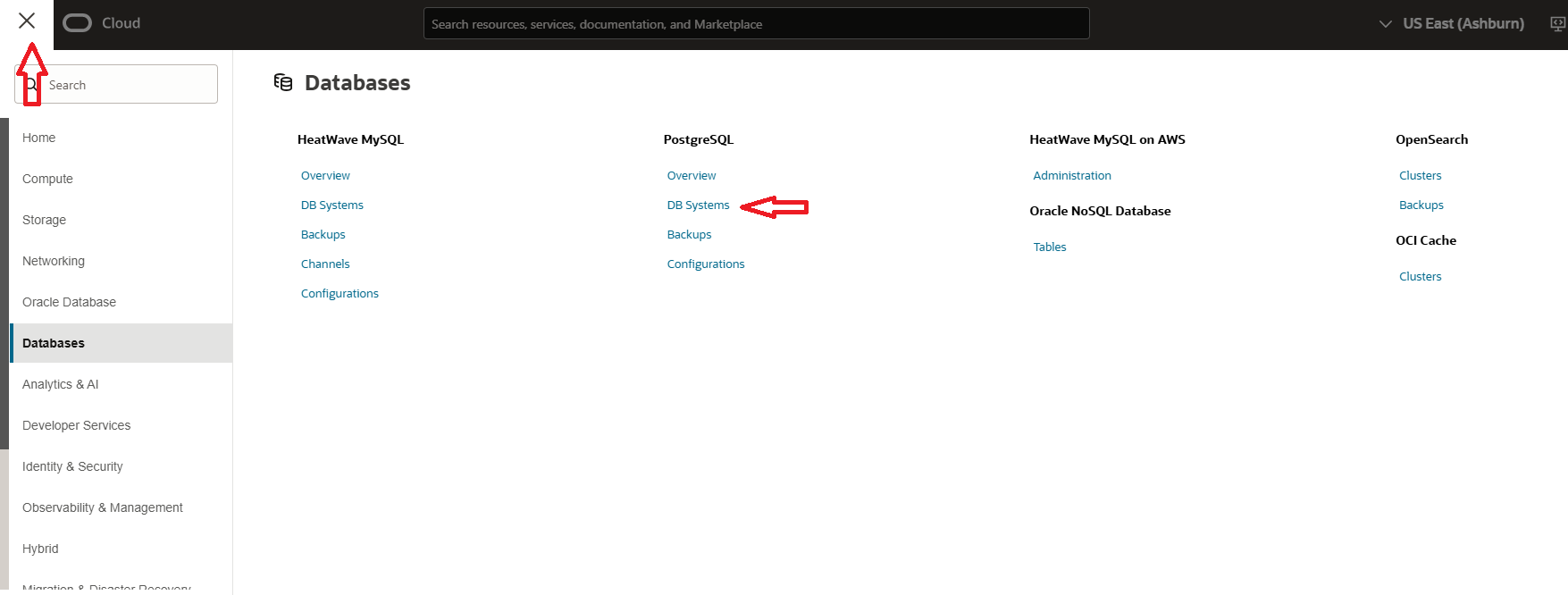Open HeatWave MySQL Backups link

point(323,235)
